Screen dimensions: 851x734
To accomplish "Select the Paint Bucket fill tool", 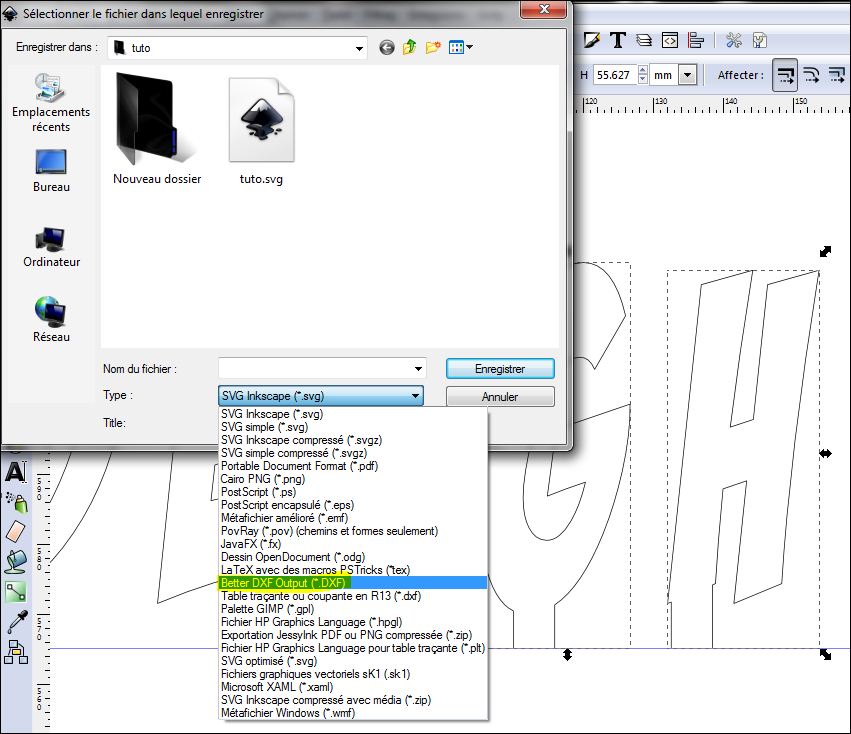I will pyautogui.click(x=16, y=562).
